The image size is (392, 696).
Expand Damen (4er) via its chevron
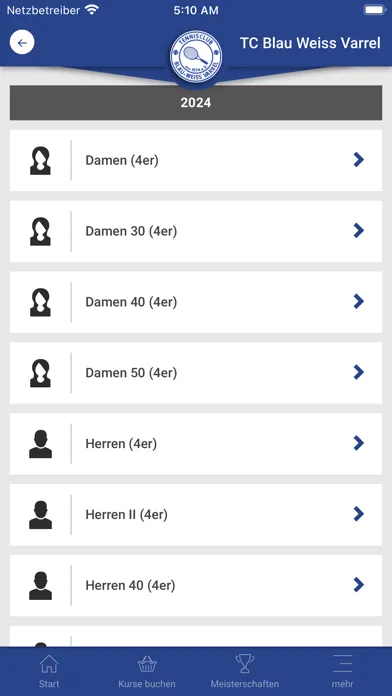click(359, 160)
